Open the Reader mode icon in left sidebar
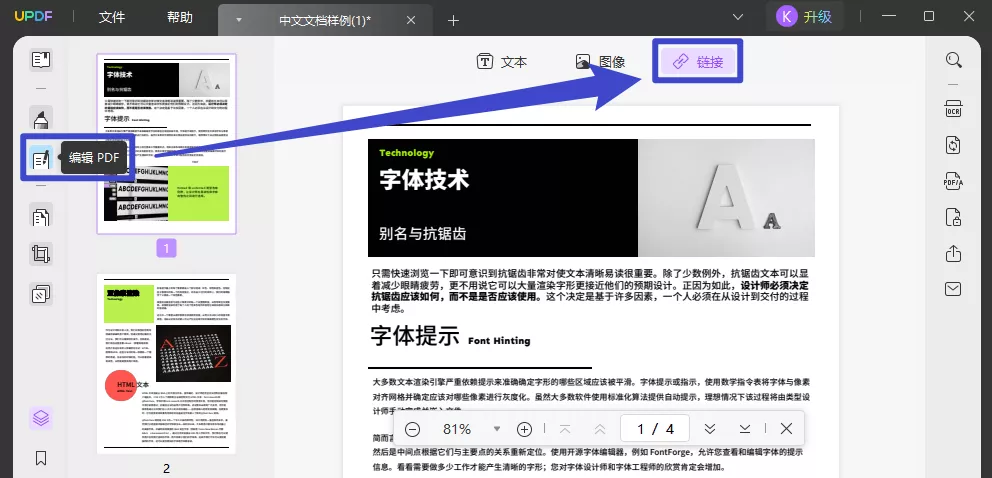The image size is (992, 478). point(41,60)
